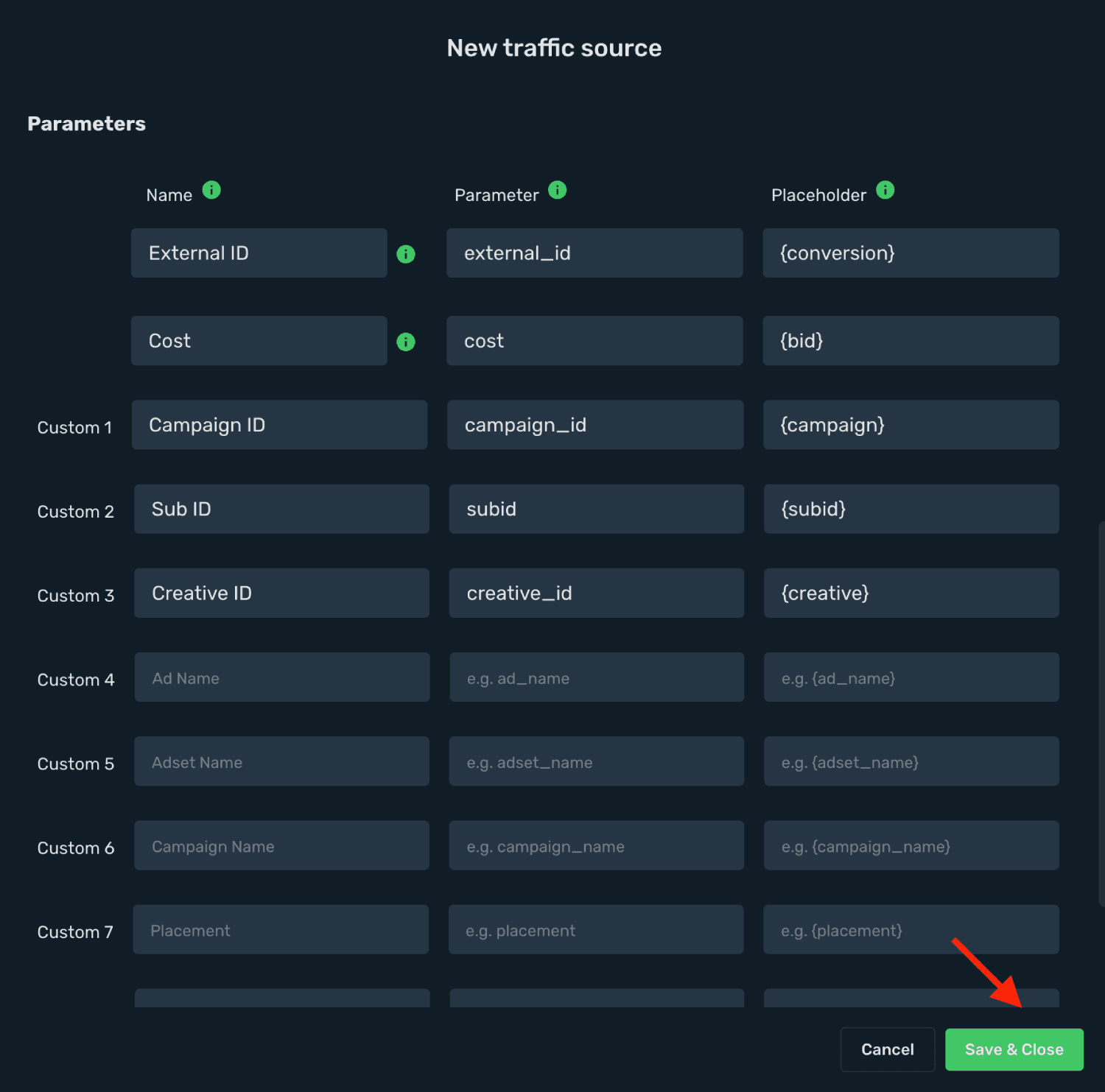Focus the e.g. {ad_name} placeholder field

tap(912, 677)
